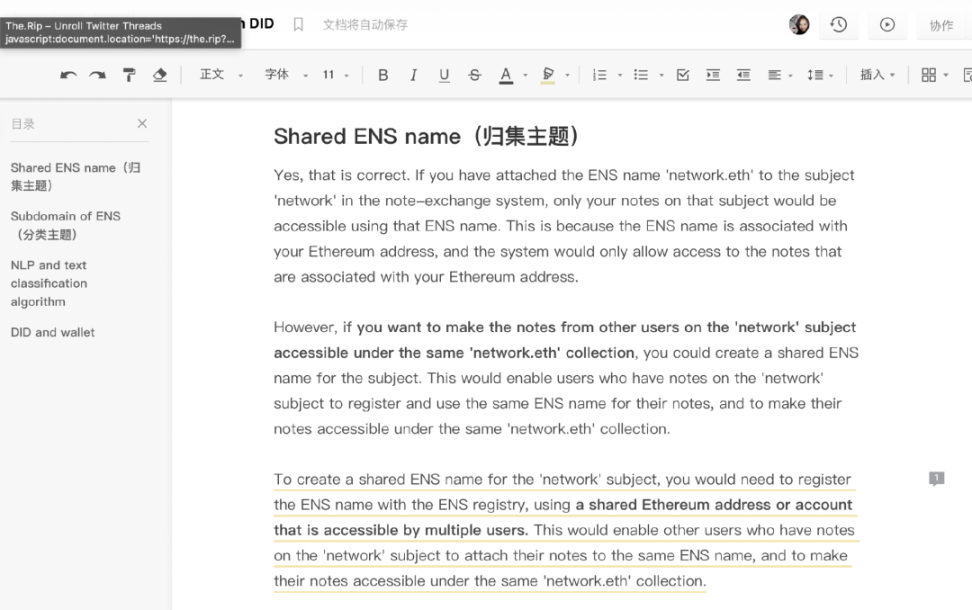972x610 pixels.
Task: Click the clear formatting eraser icon
Action: (159, 75)
